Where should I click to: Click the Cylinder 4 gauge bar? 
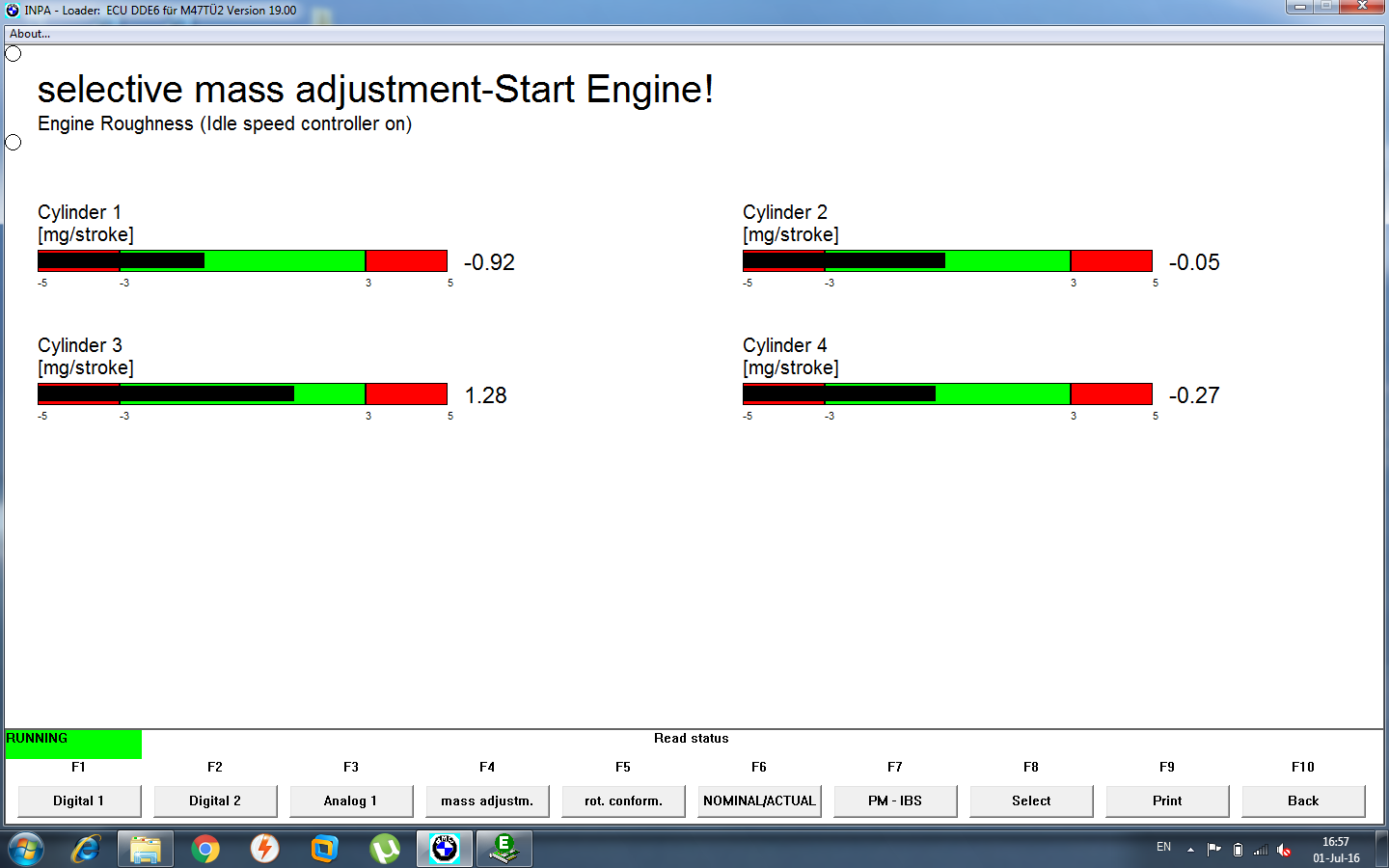pos(947,393)
